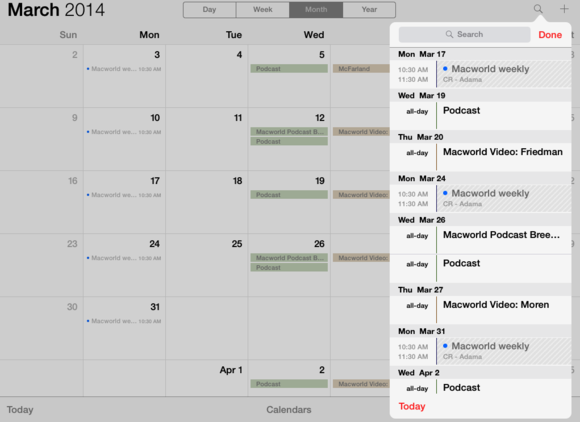Click inside the Search field

(x=464, y=34)
